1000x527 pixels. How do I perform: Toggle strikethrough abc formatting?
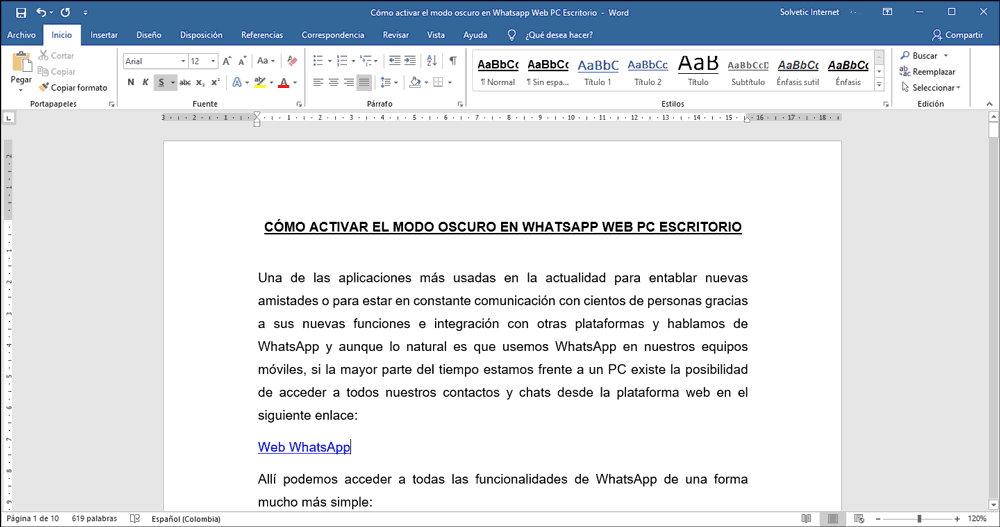[185, 82]
